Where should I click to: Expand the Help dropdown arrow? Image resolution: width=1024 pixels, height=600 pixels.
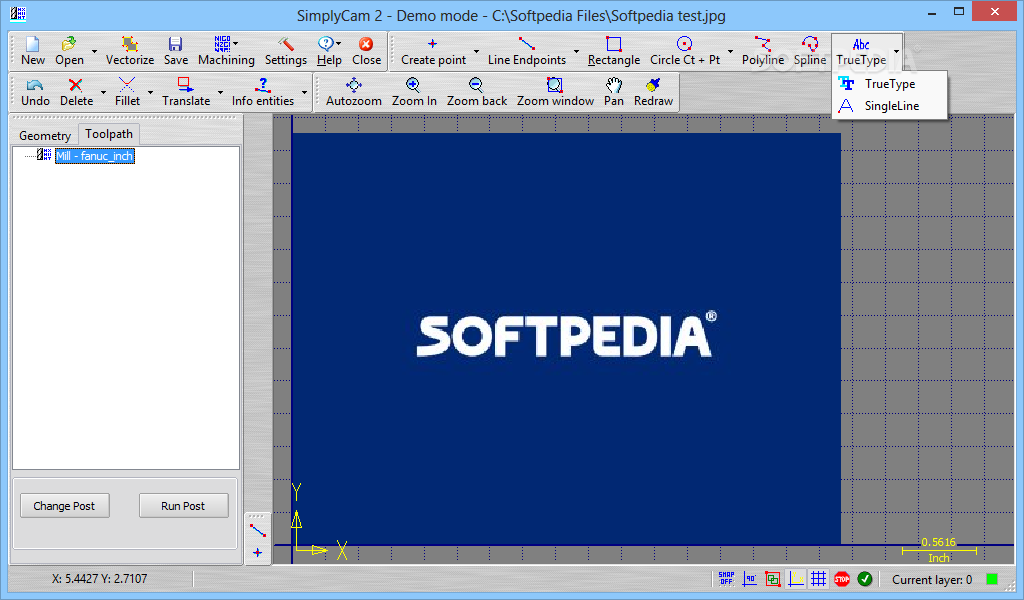pyautogui.click(x=338, y=44)
